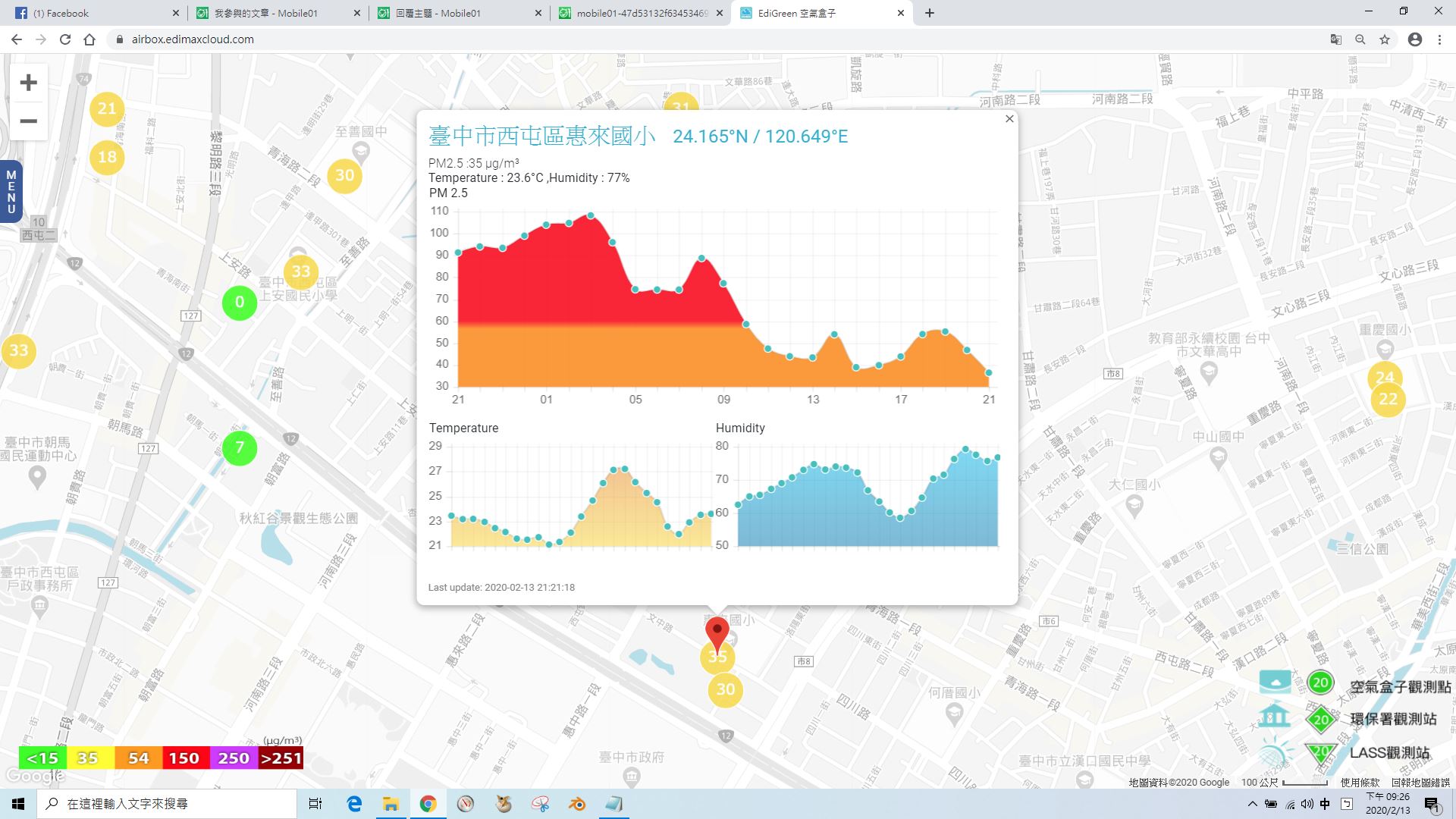Switch to the 回覆主題 Mobile01 tab
The image size is (1456, 819).
pos(459,13)
